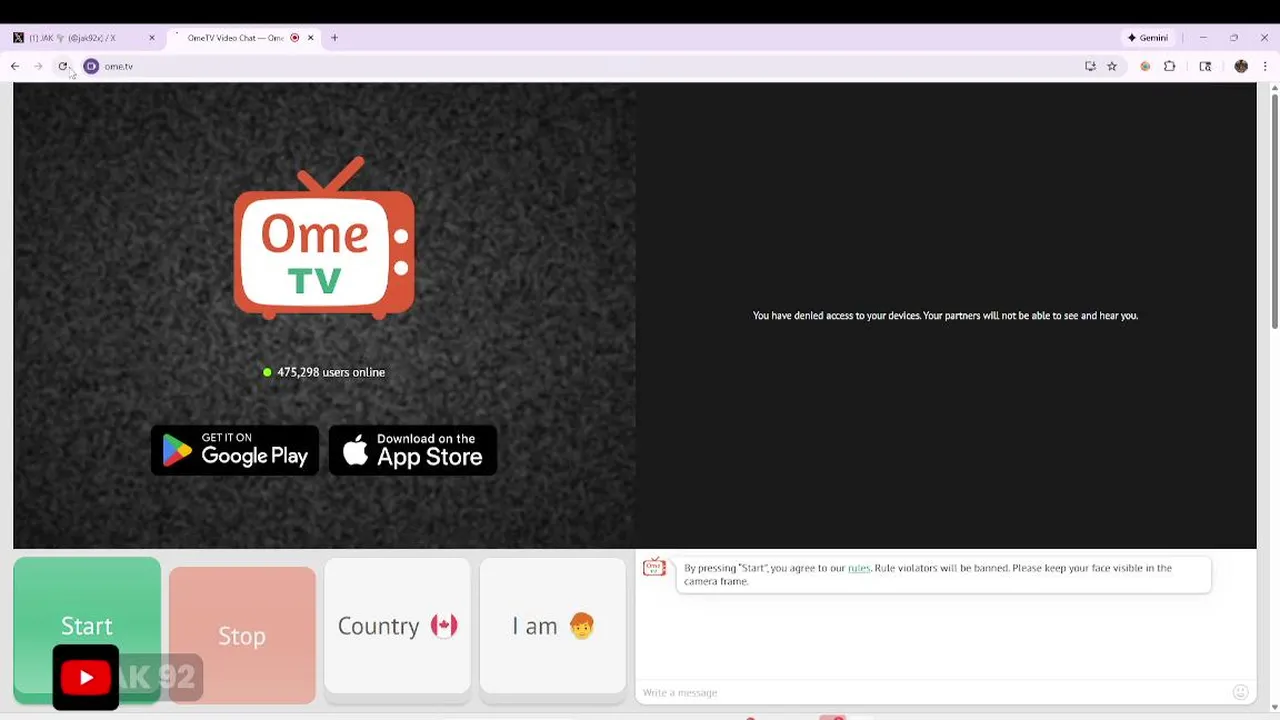1280x720 pixels.
Task: Bookmark this page with the star icon
Action: point(1112,66)
